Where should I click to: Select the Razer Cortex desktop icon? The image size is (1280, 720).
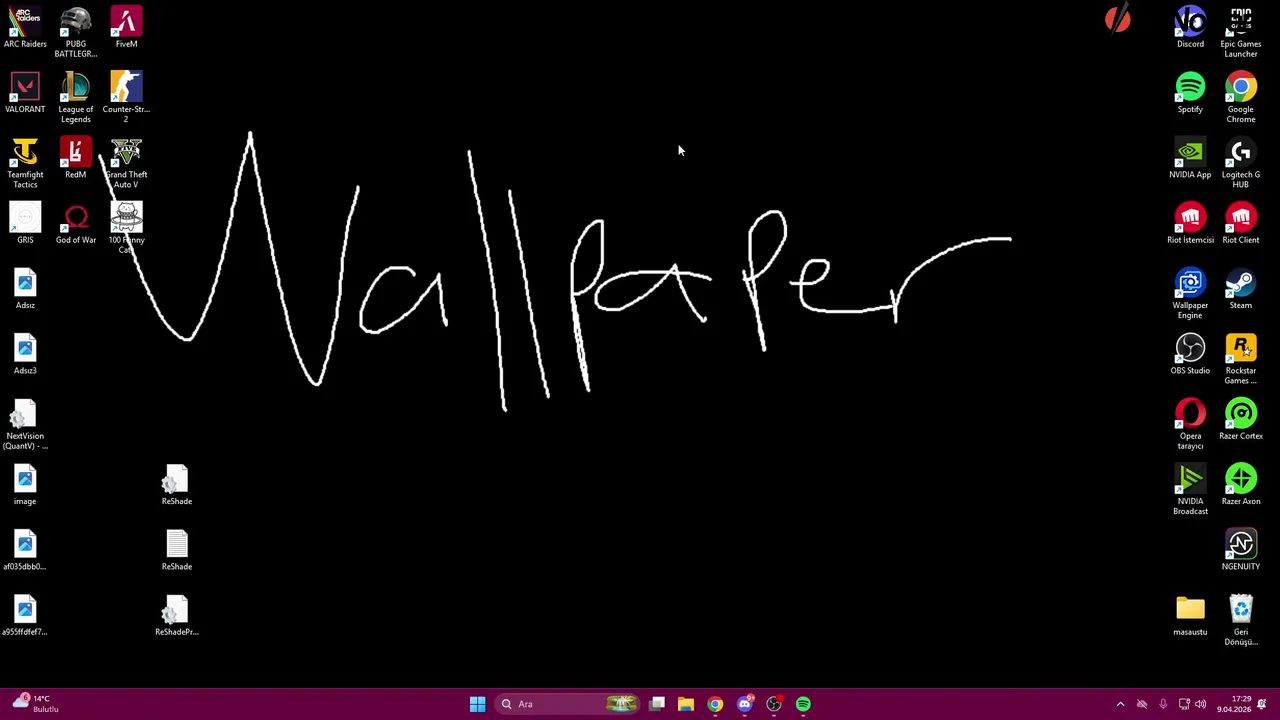[1241, 419]
